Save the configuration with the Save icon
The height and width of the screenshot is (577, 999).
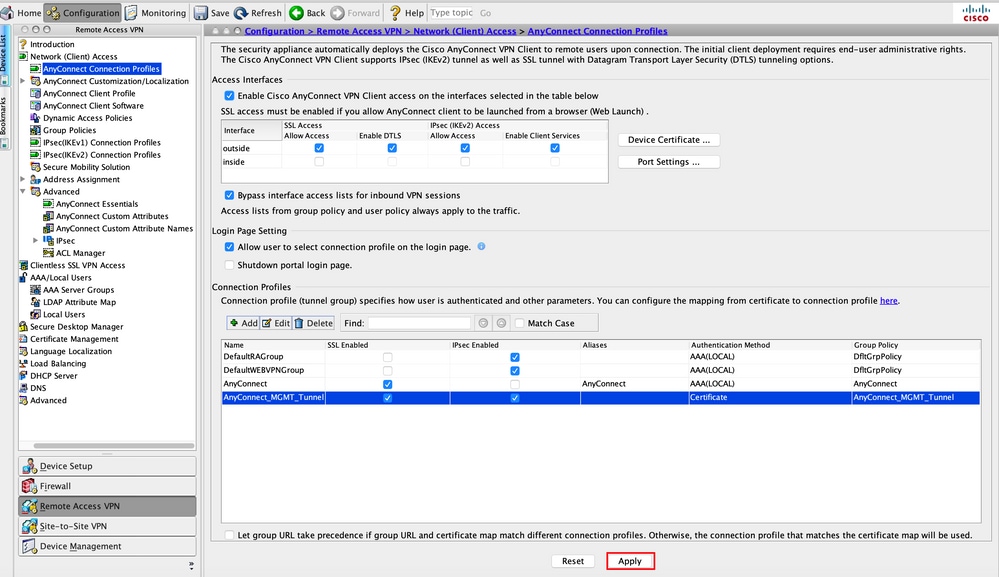click(212, 13)
